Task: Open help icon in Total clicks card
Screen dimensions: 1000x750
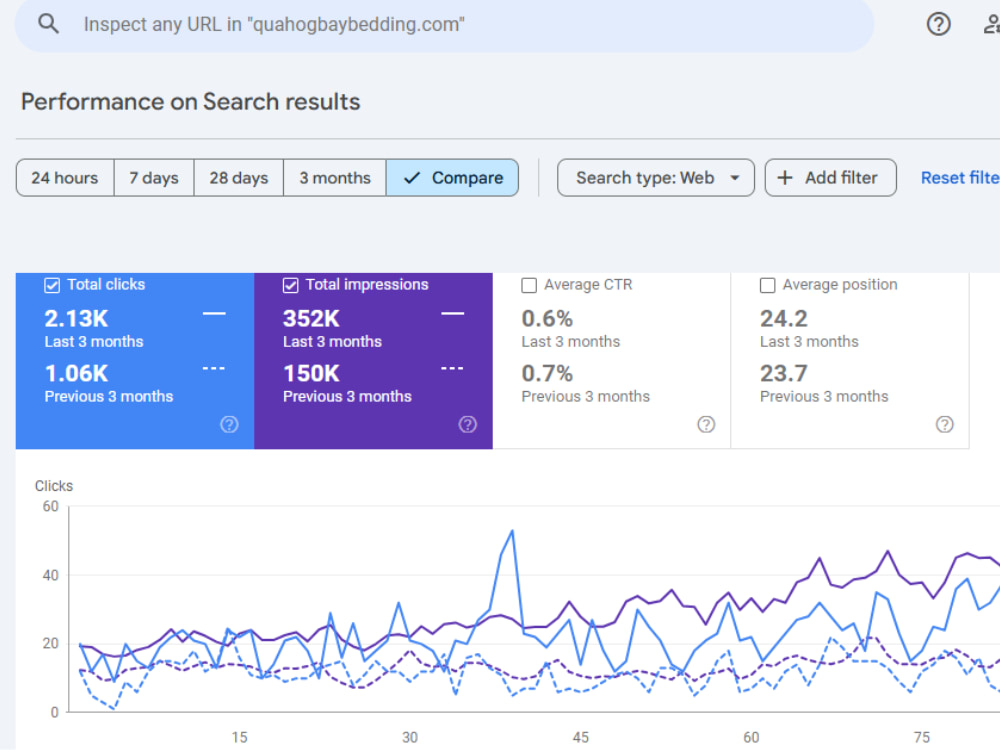Action: pos(229,424)
